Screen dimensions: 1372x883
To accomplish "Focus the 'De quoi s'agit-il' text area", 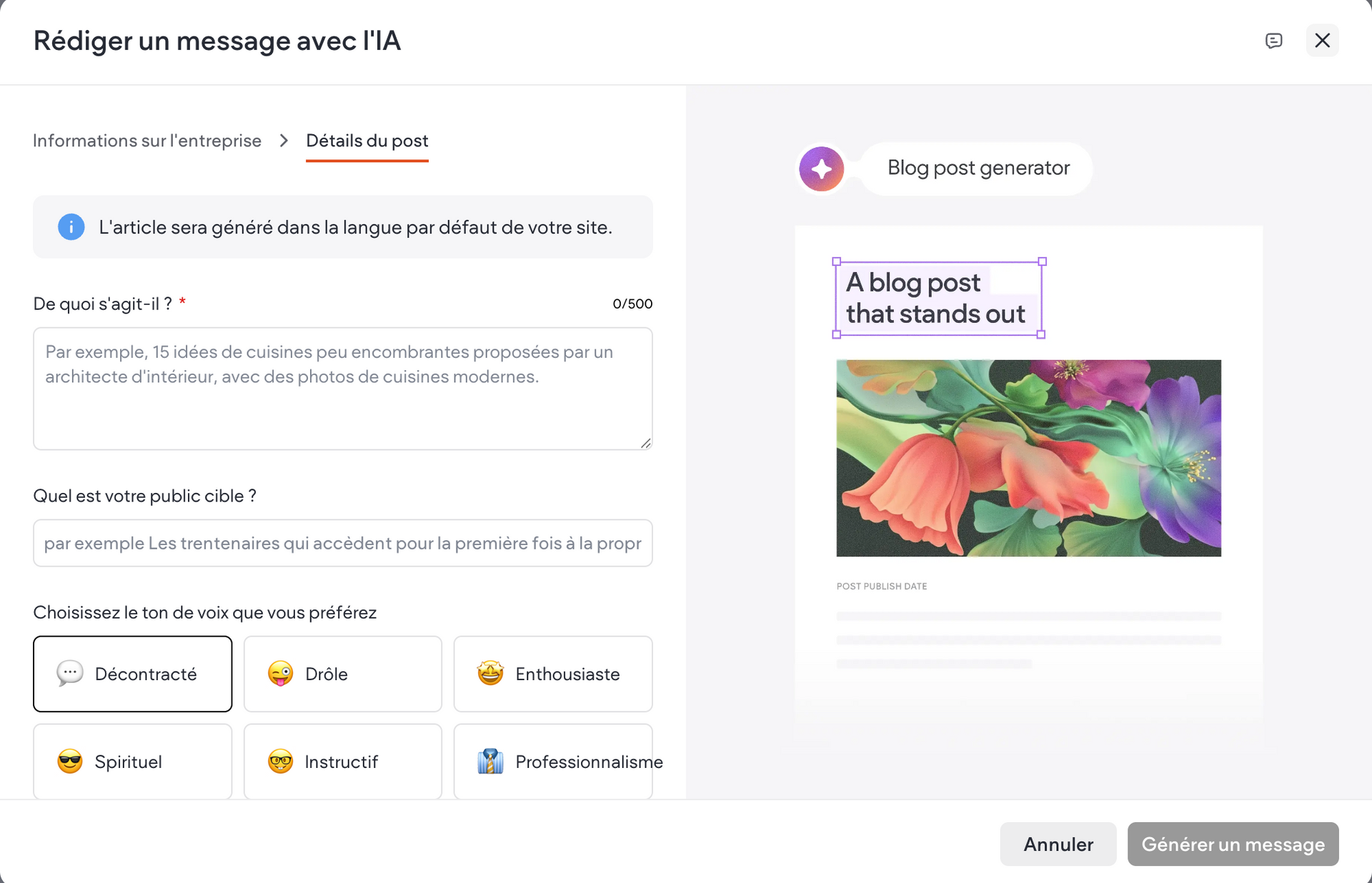I will [x=343, y=389].
